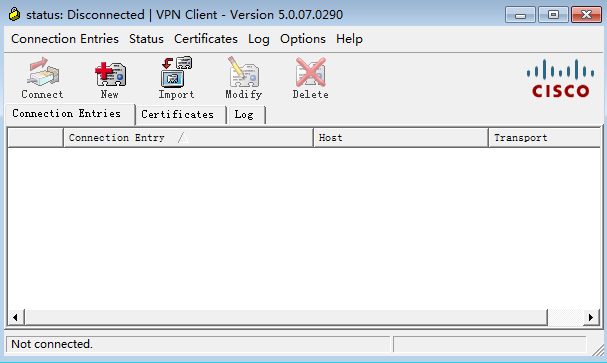Click the Not connected status text
Viewport: 607px width, 363px height.
(52, 344)
